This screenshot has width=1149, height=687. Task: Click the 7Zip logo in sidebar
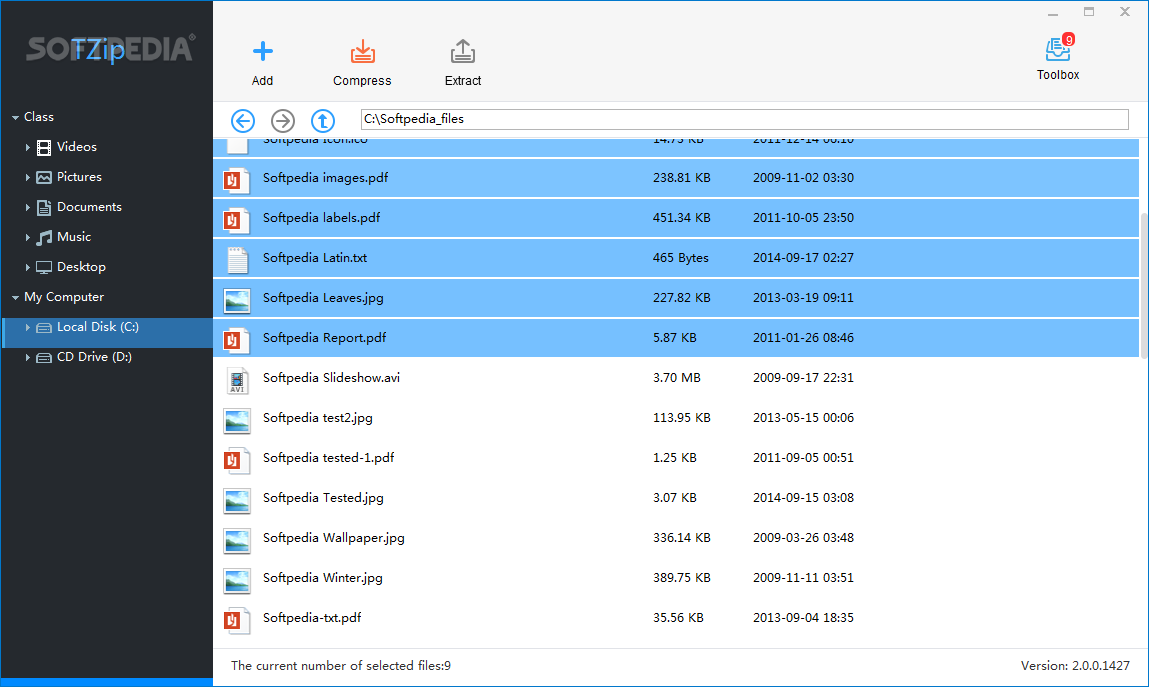point(98,51)
